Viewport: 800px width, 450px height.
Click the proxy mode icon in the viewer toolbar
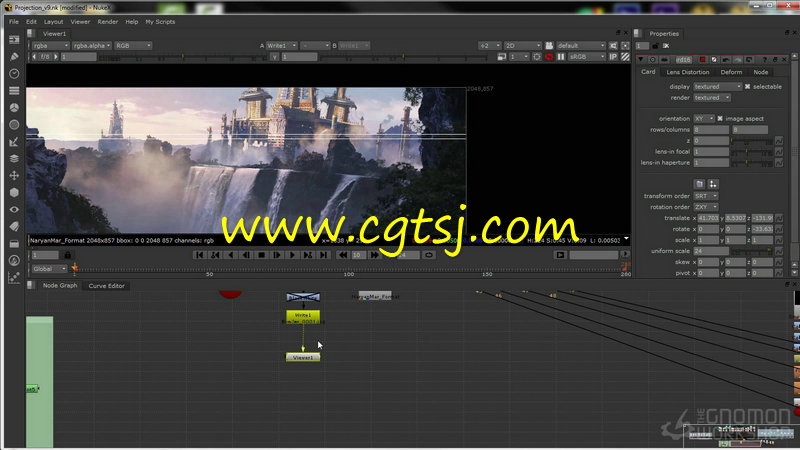(x=502, y=57)
